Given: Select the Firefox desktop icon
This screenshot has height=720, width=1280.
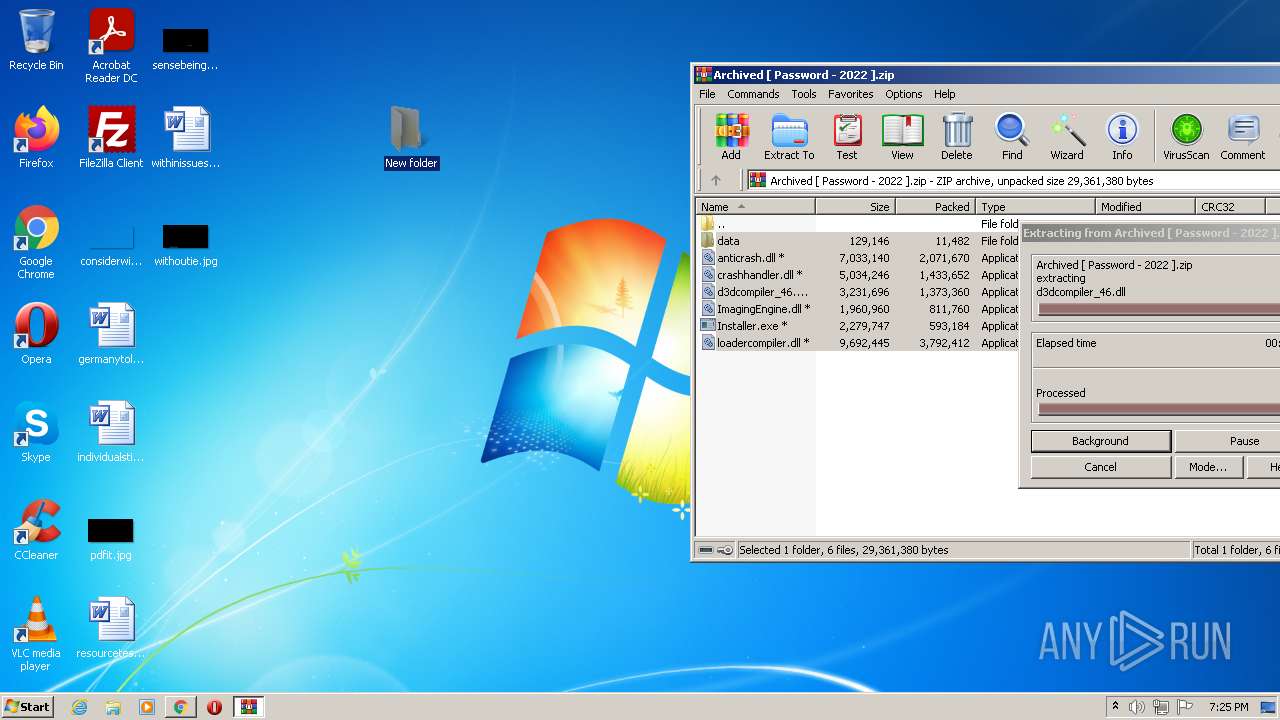Looking at the screenshot, I should tap(36, 138).
